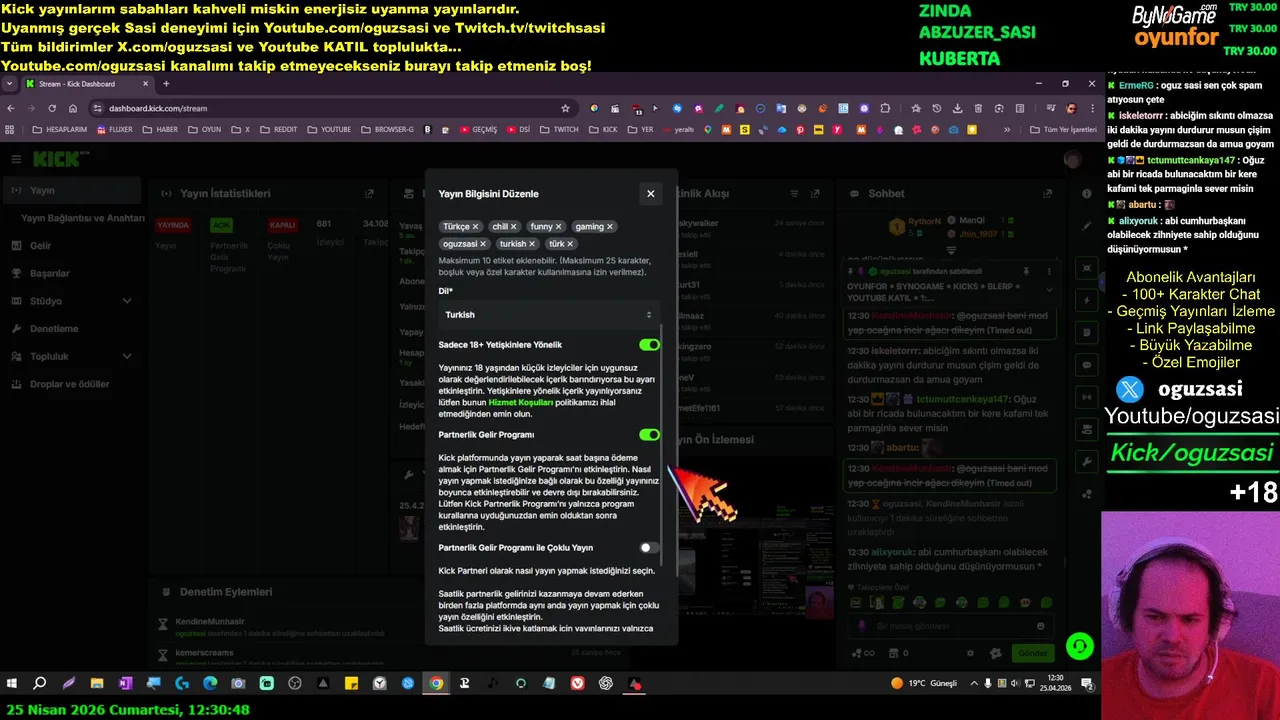Viewport: 1280px width, 720px height.
Task: Open pinned message three-dot options
Action: point(1049,271)
